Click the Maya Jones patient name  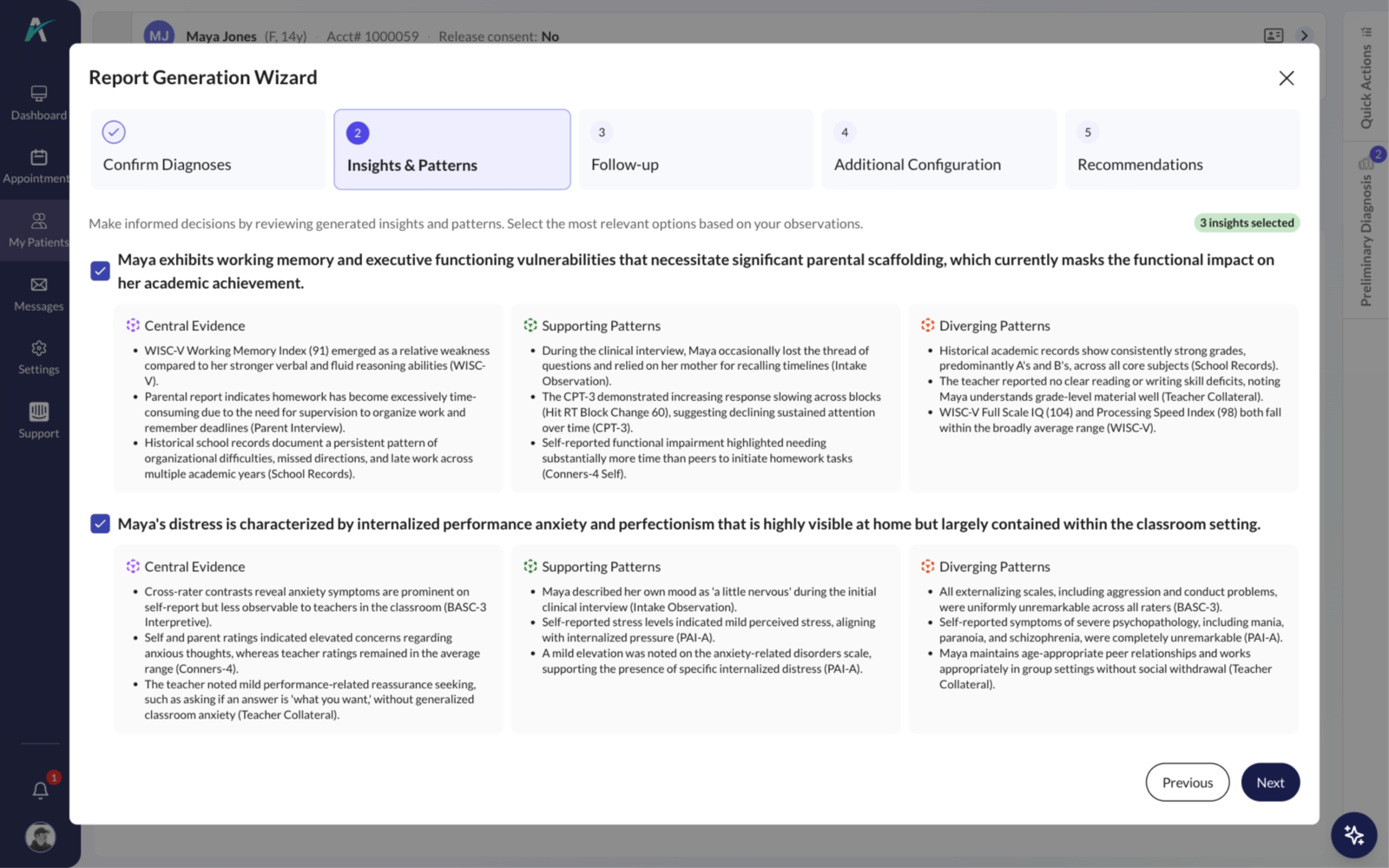tap(221, 36)
